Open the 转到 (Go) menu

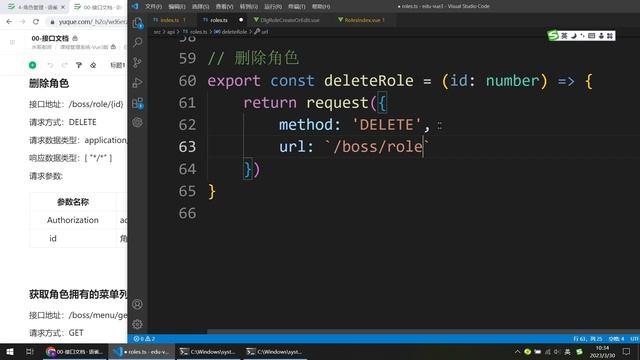(x=249, y=6)
